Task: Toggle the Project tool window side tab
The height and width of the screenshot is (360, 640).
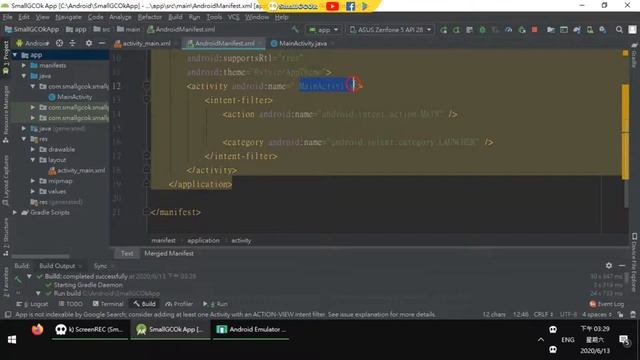Action: (x=5, y=57)
